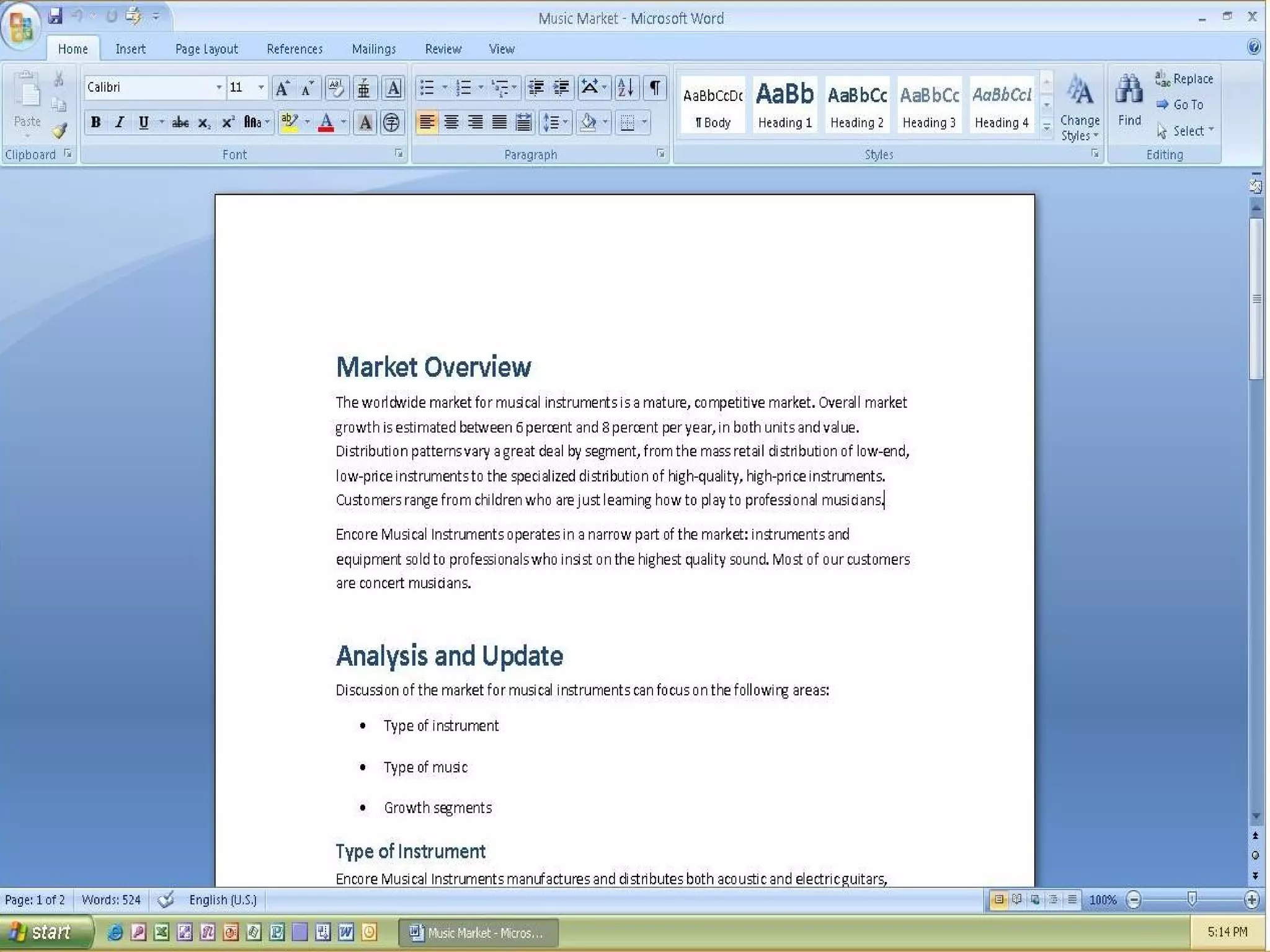Toggle show paragraph marks

click(655, 87)
